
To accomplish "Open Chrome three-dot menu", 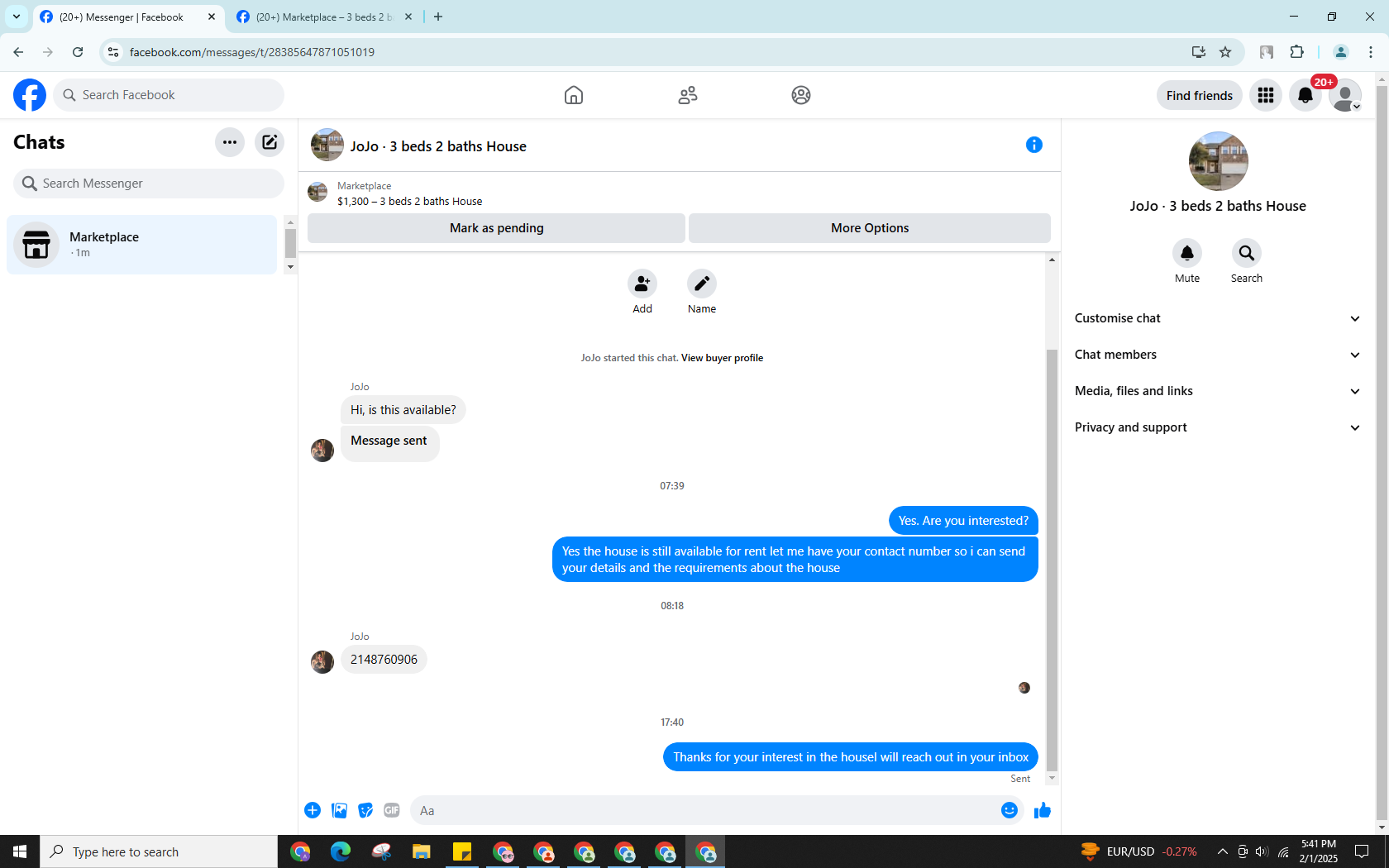I will 1371,52.
